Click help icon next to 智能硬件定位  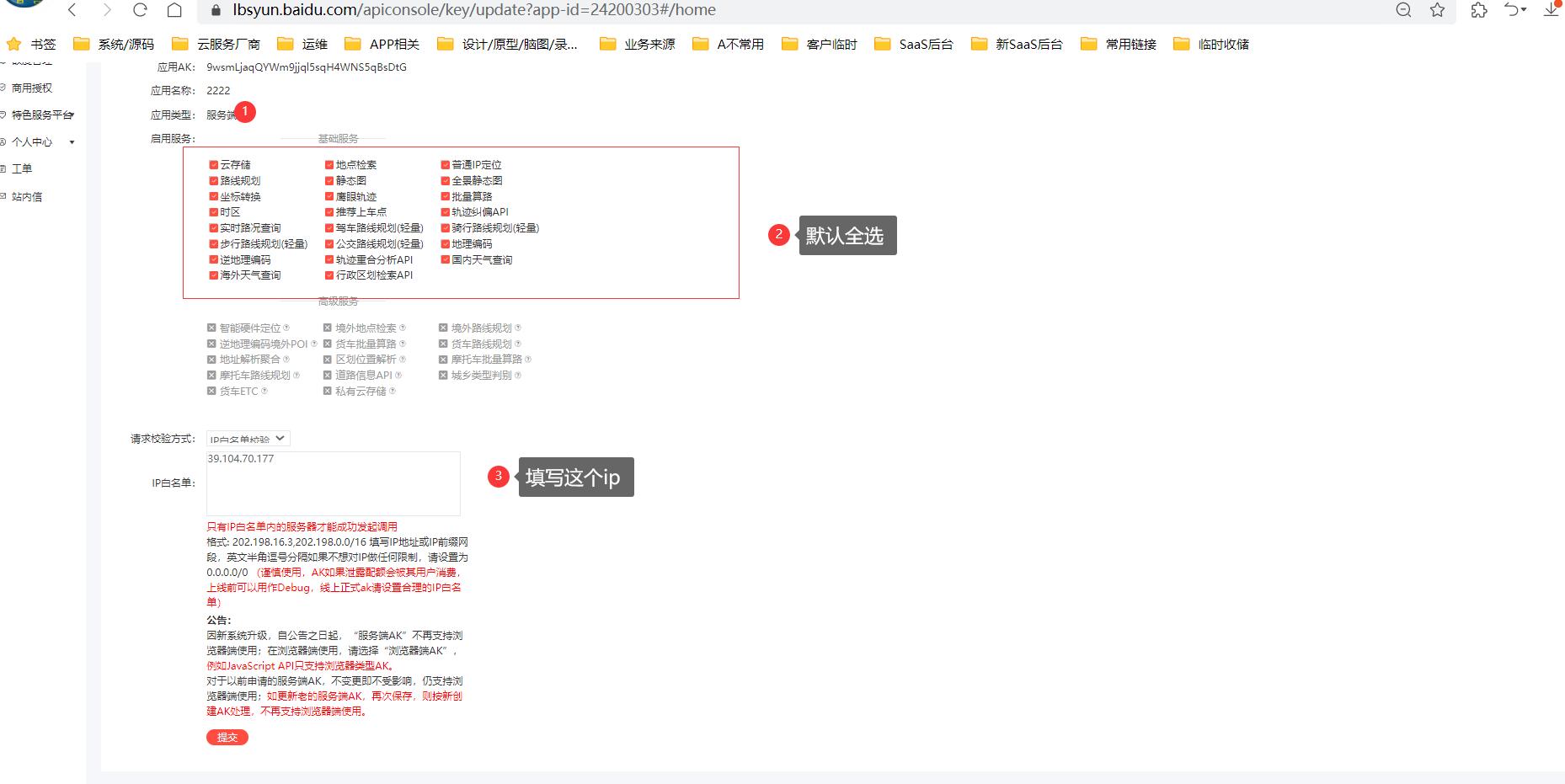click(x=286, y=328)
